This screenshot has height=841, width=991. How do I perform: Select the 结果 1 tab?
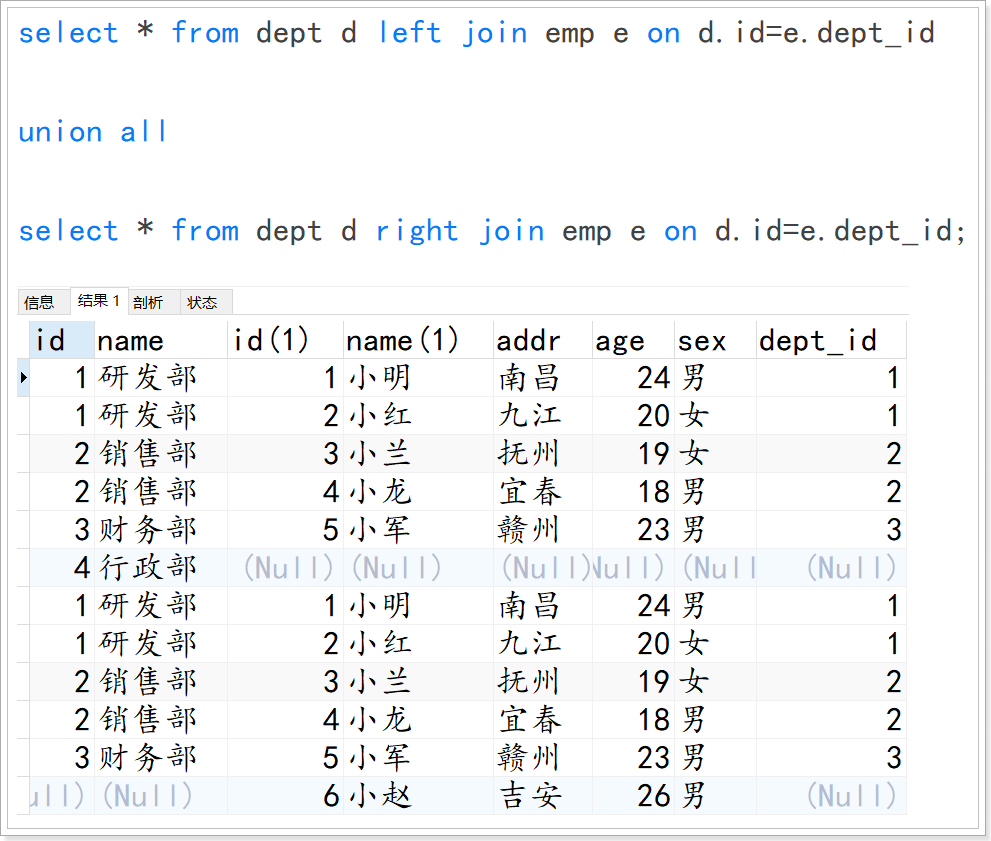(98, 301)
